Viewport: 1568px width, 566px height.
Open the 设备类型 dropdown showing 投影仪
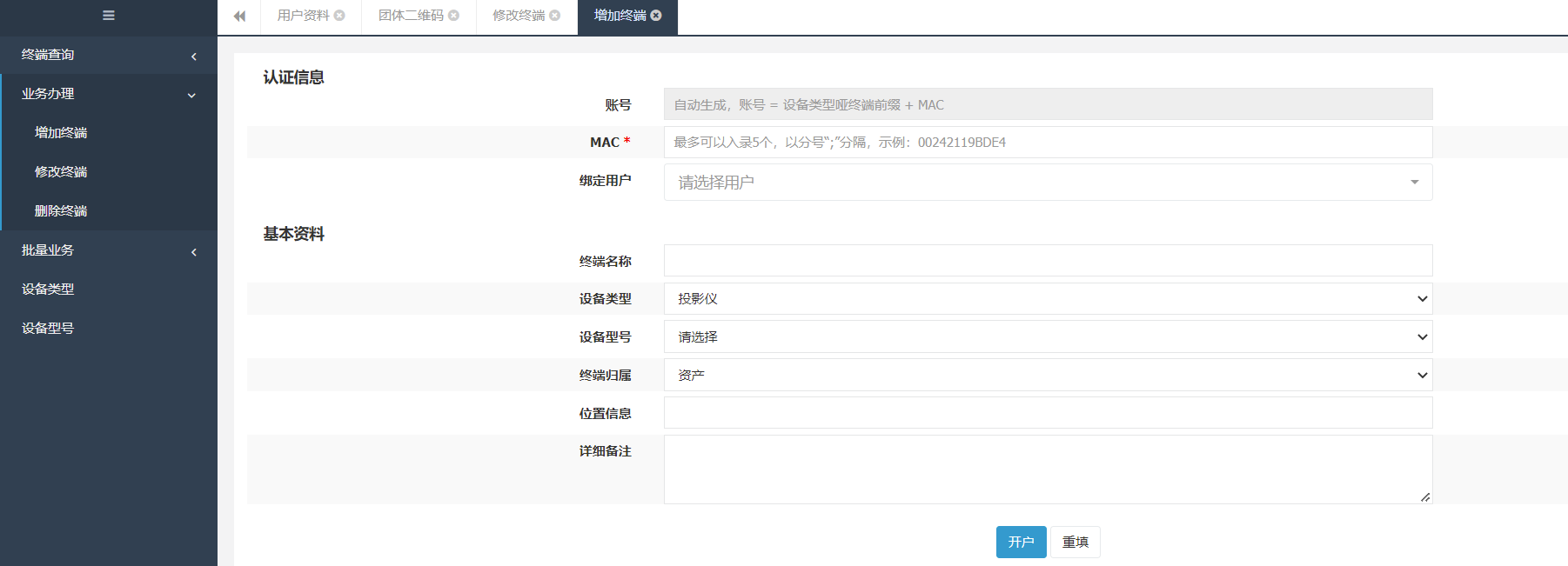point(1048,299)
